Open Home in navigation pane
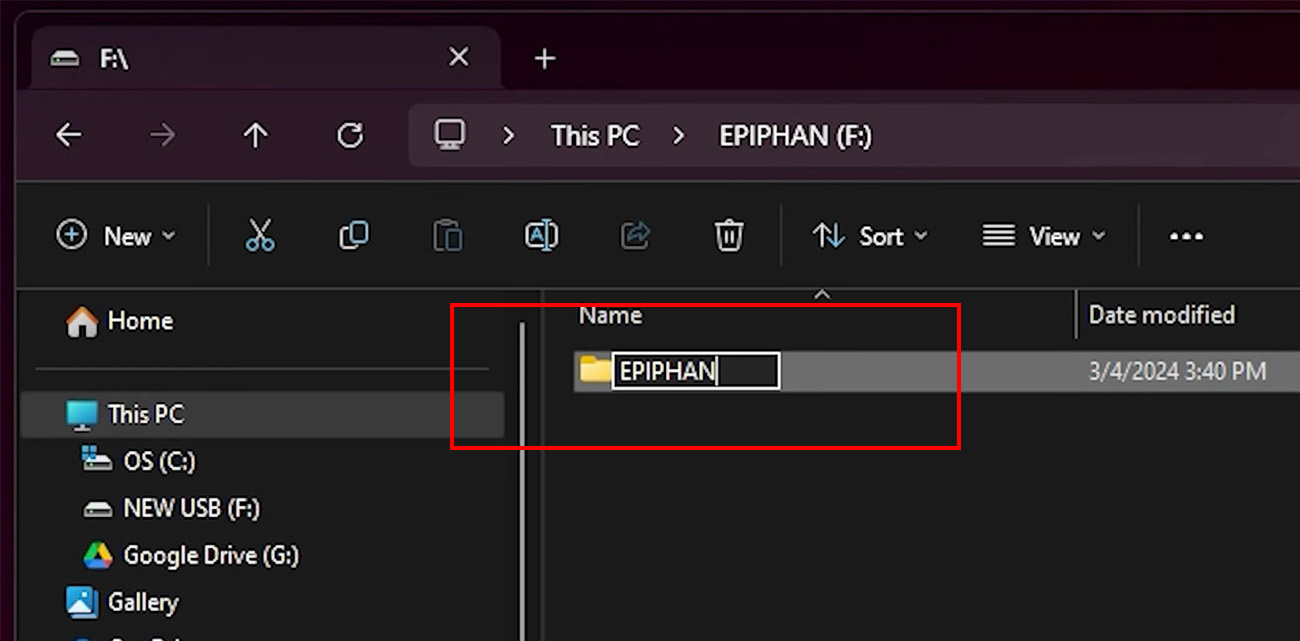This screenshot has width=1300, height=641. tap(119, 321)
